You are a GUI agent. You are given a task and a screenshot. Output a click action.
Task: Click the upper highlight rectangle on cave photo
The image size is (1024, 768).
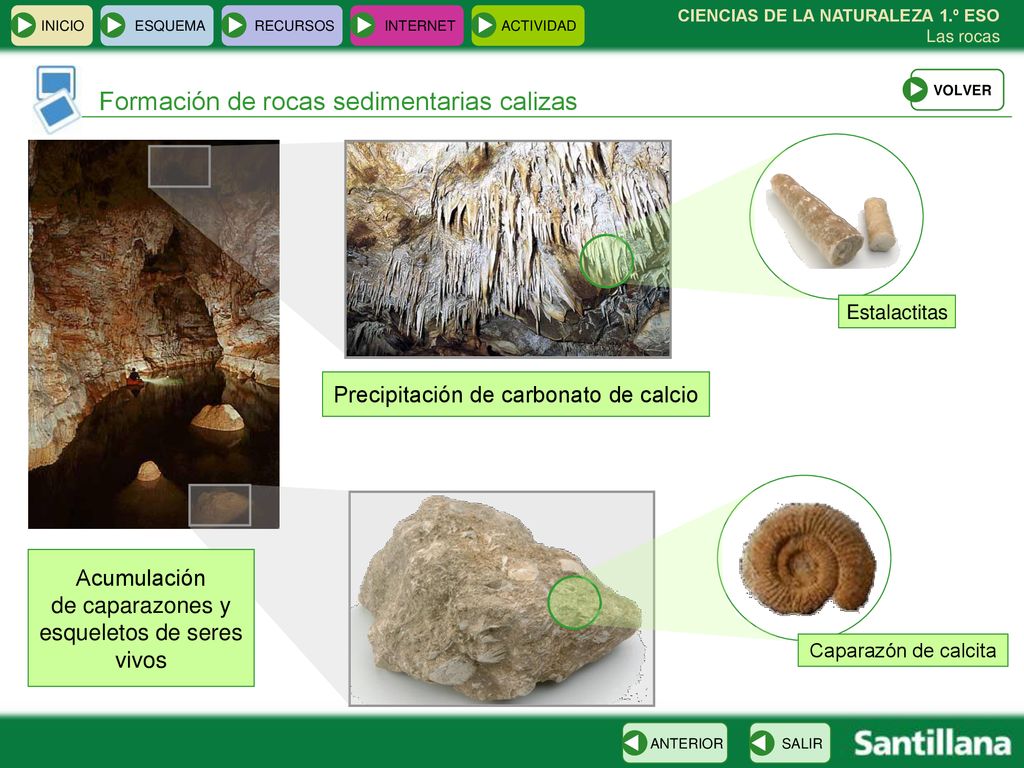click(x=180, y=166)
